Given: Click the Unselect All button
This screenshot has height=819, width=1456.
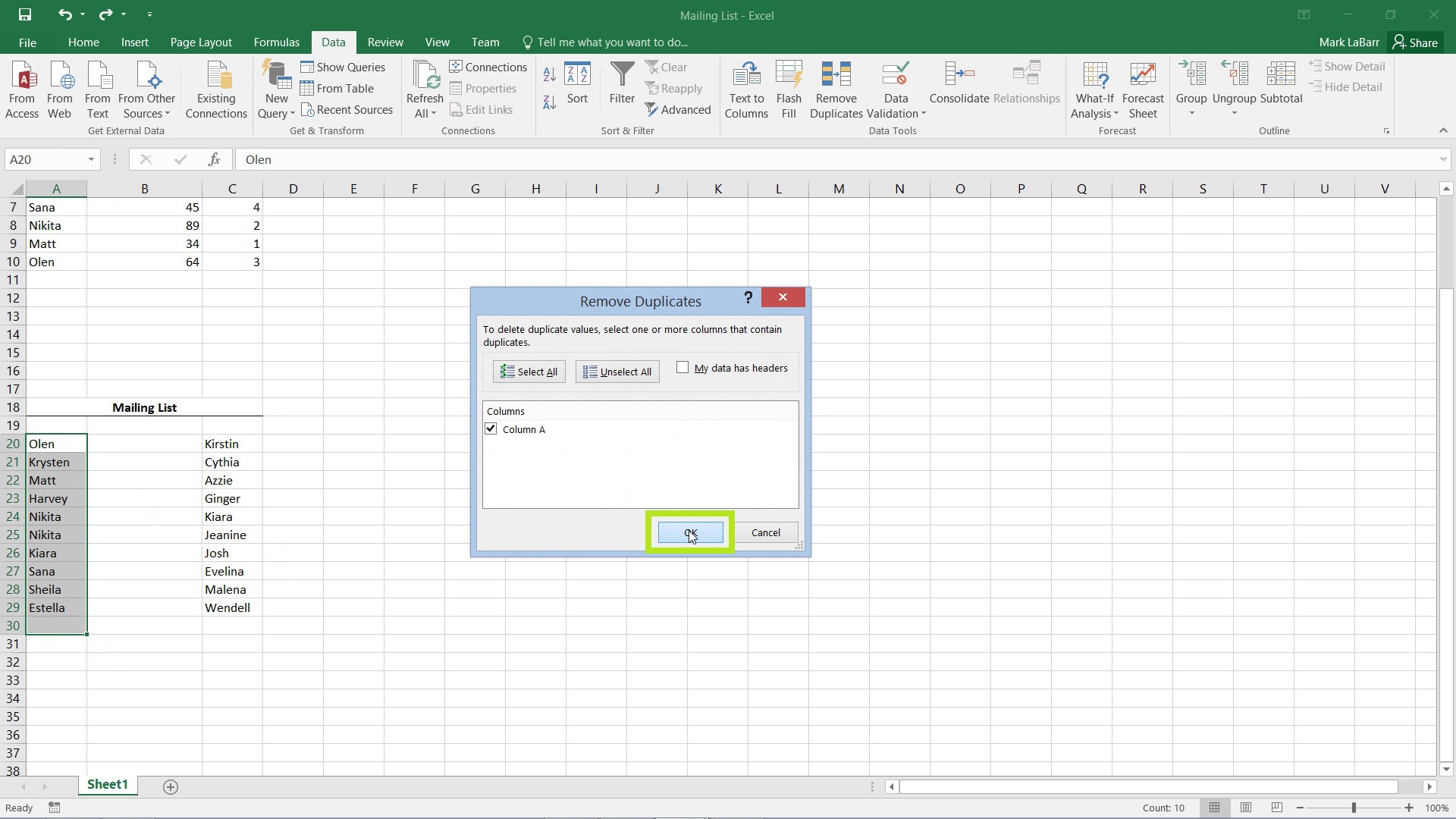Looking at the screenshot, I should coord(618,371).
